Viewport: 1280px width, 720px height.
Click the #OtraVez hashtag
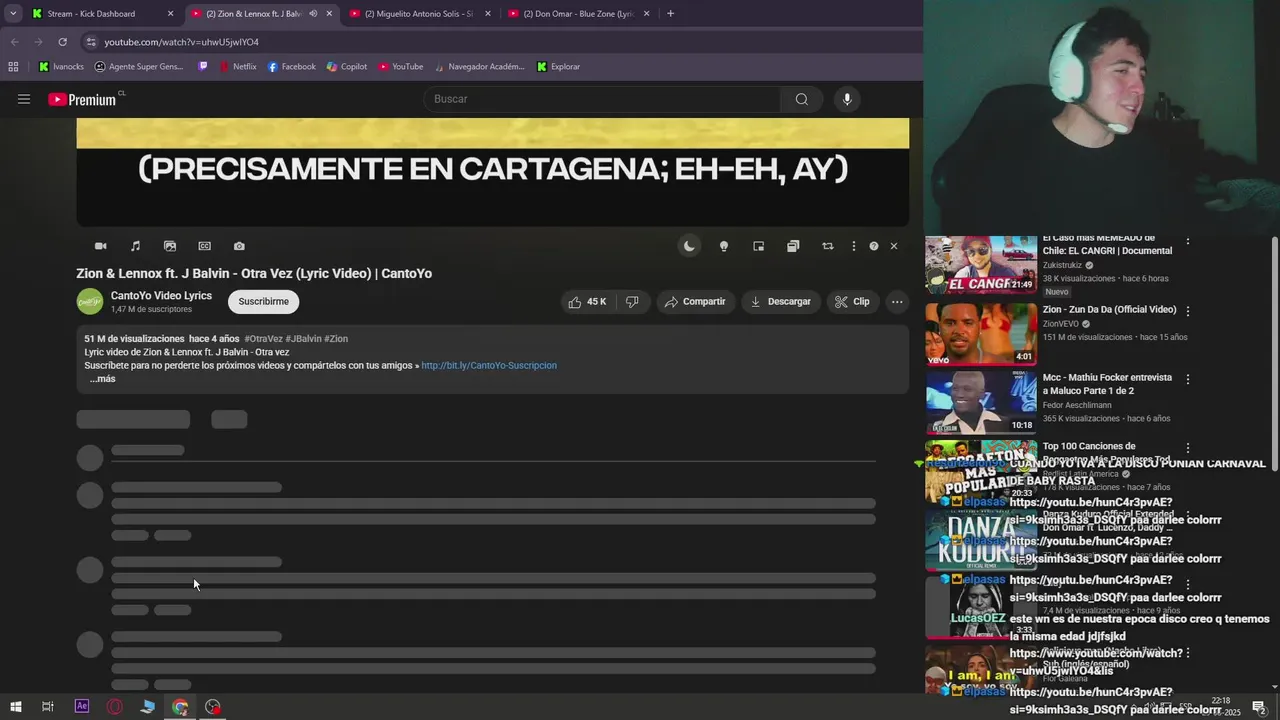click(263, 339)
